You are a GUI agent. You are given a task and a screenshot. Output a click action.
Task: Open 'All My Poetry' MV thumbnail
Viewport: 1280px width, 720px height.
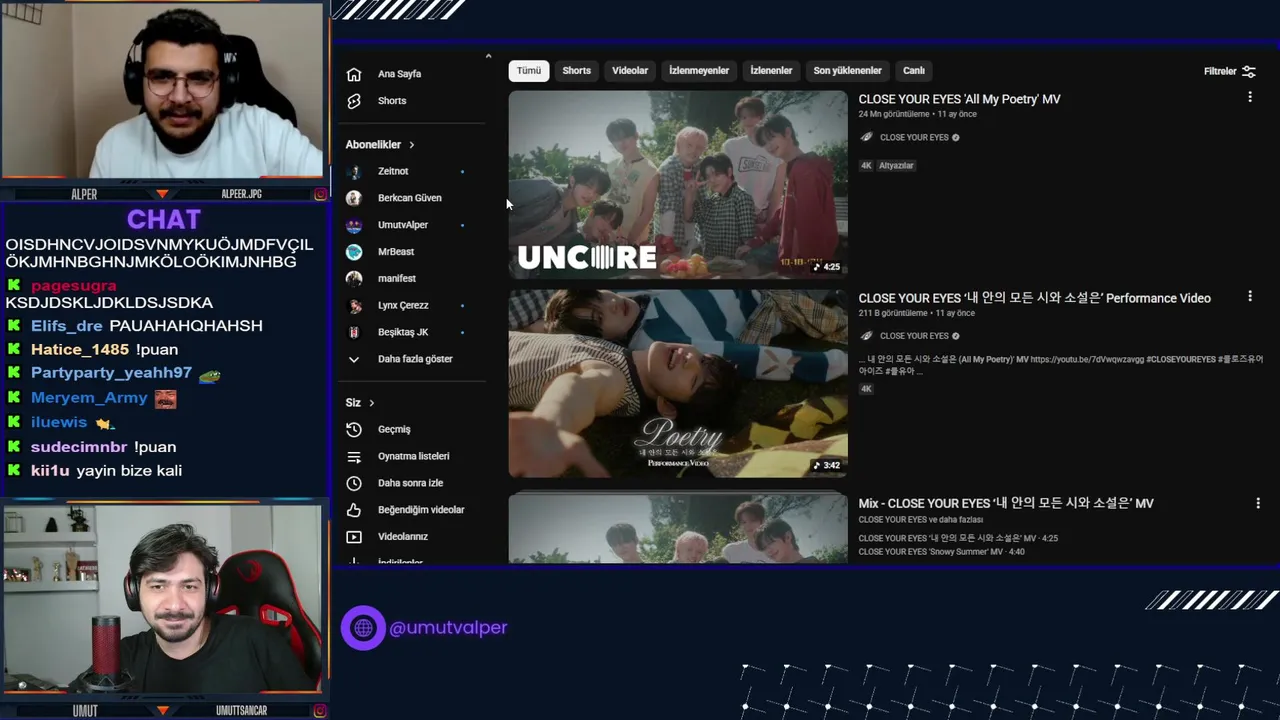(x=678, y=185)
